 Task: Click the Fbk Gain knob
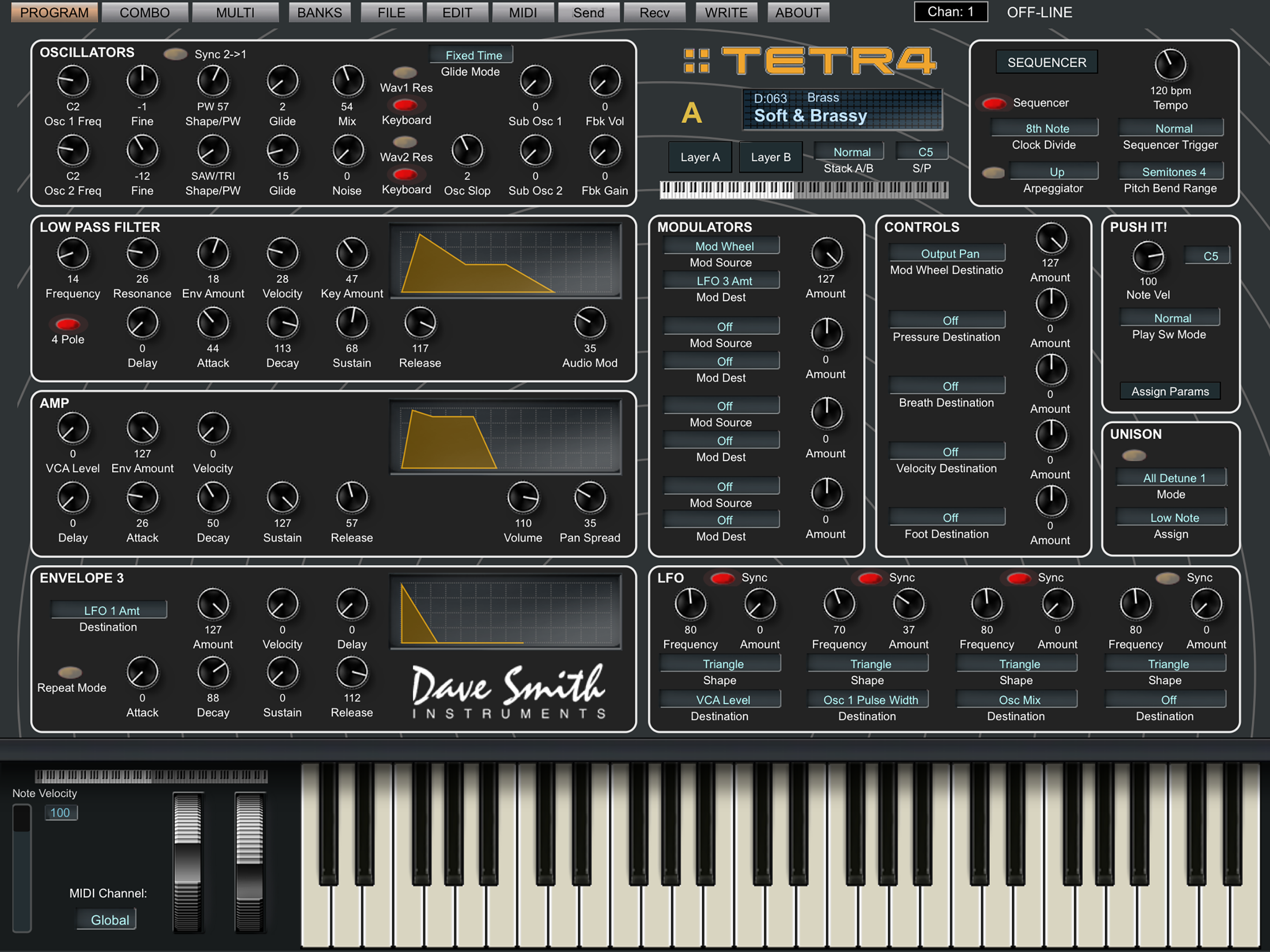click(605, 151)
